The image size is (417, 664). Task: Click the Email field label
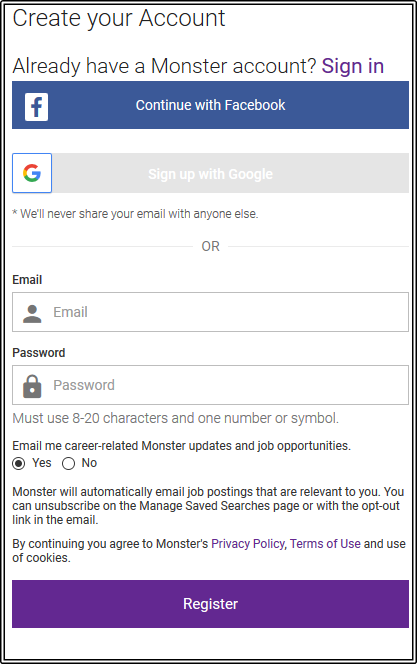pos(27,280)
